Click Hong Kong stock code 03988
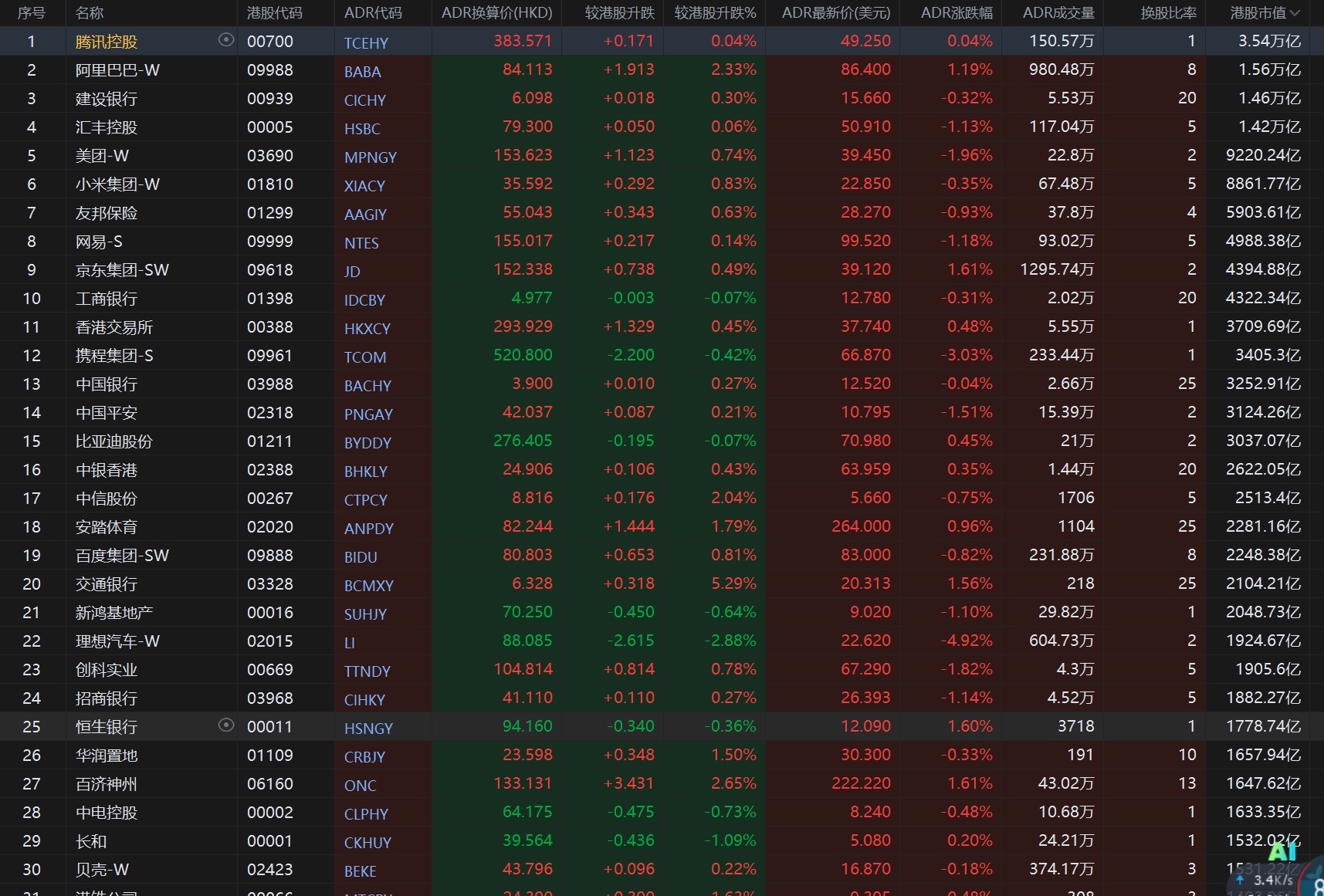Image resolution: width=1324 pixels, height=896 pixels. [x=270, y=384]
